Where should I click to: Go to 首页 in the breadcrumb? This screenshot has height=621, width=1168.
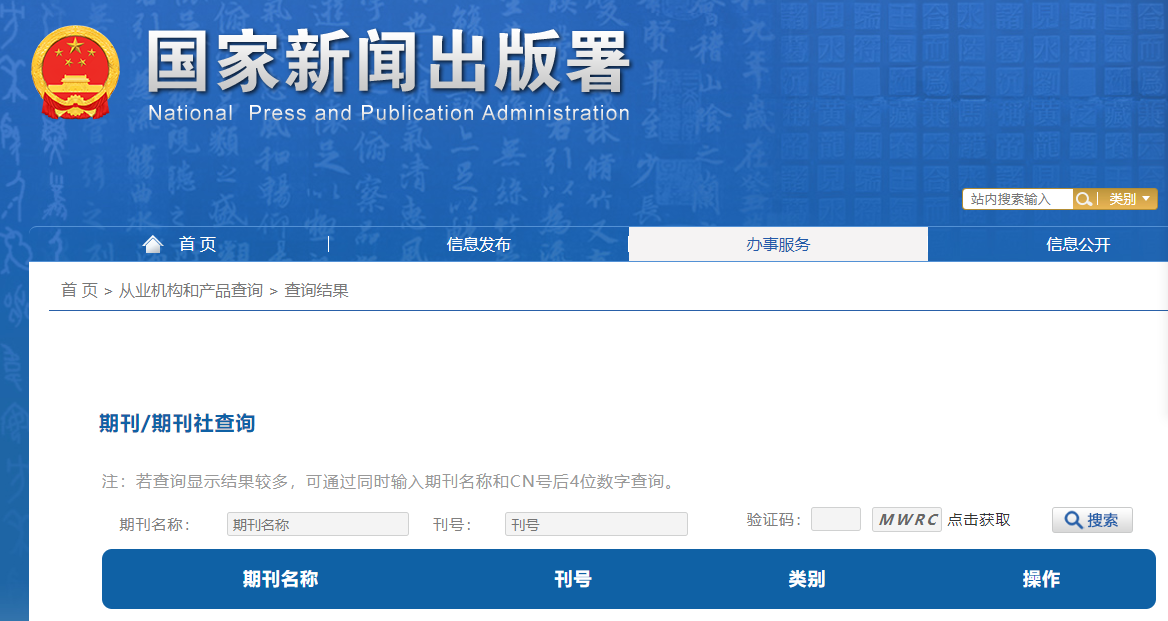point(80,290)
